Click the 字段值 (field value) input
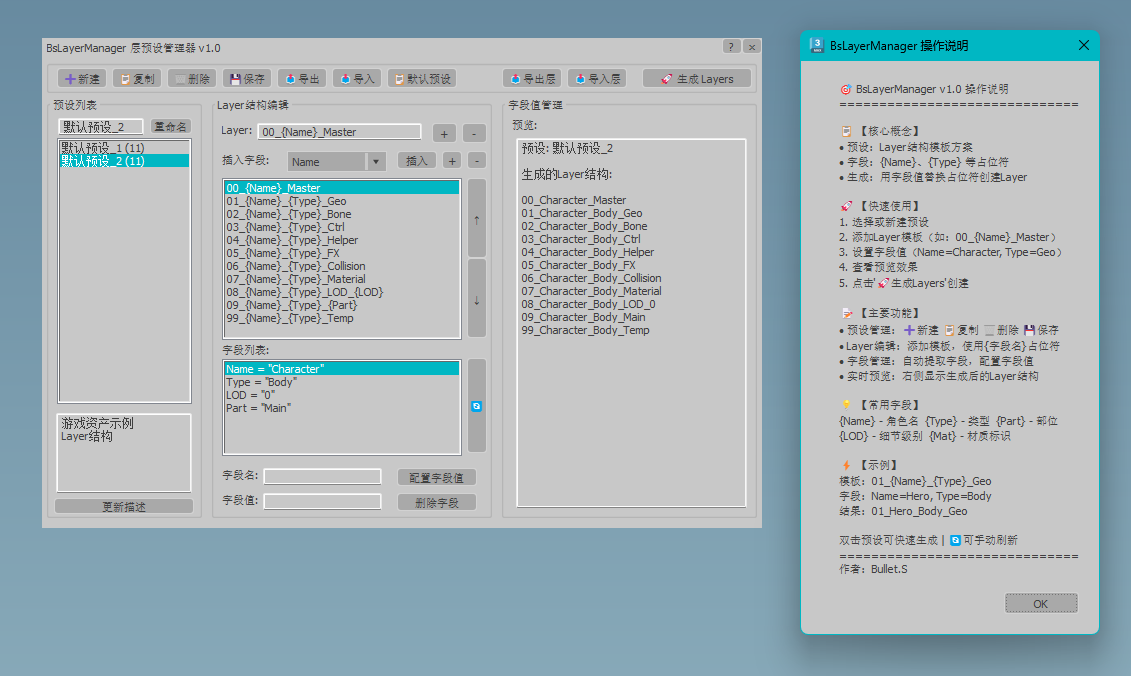This screenshot has width=1131, height=676. click(322, 501)
